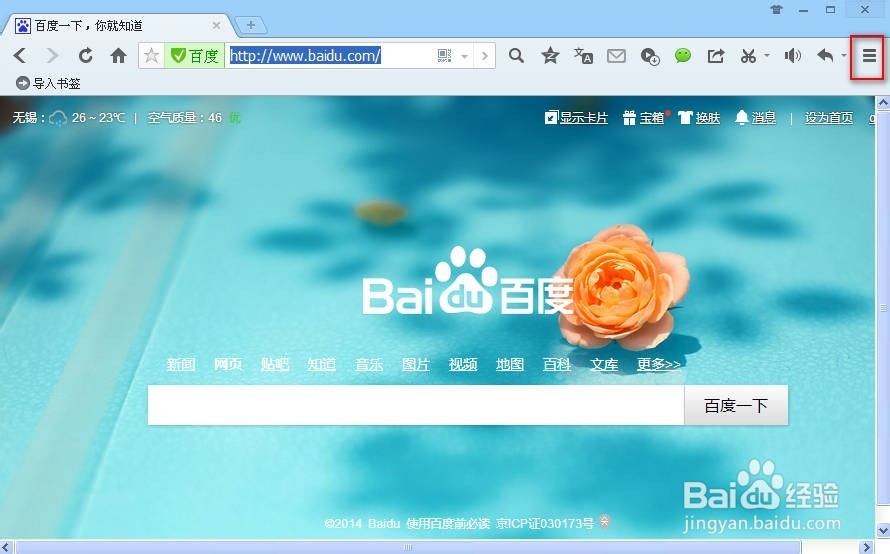The image size is (890, 554).
Task: Open the main menu hamburger icon
Action: pos(869,56)
